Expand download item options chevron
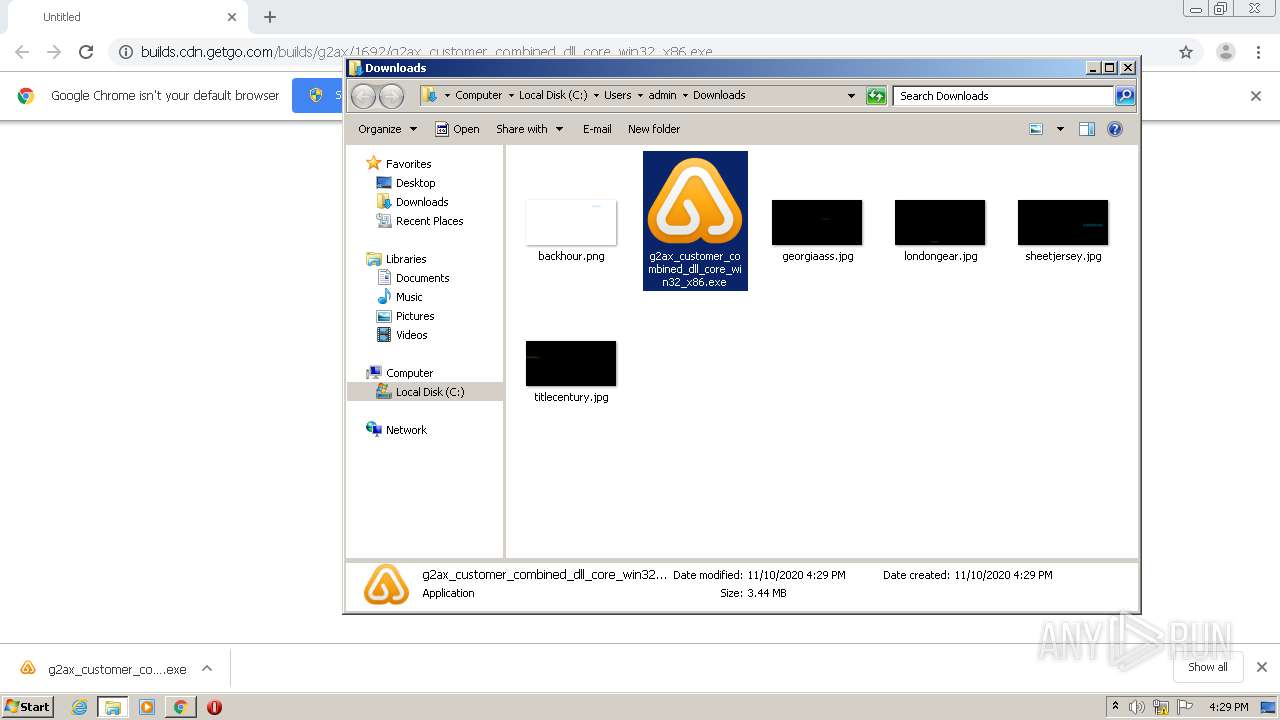The height and width of the screenshot is (720, 1280). [x=207, y=669]
